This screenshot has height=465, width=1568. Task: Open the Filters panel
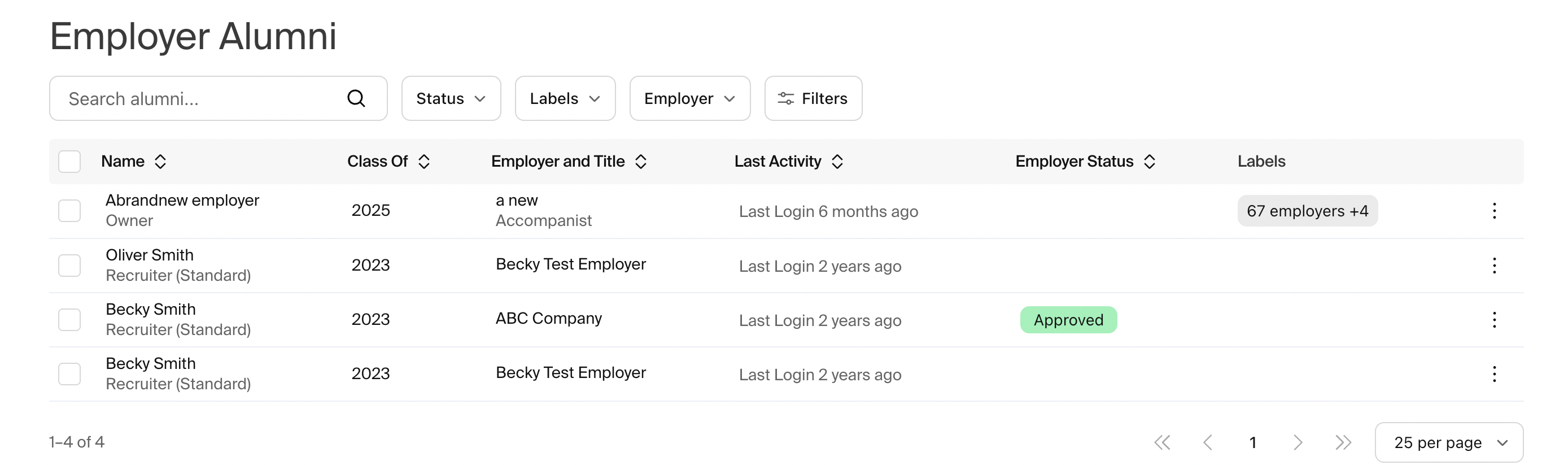click(813, 98)
